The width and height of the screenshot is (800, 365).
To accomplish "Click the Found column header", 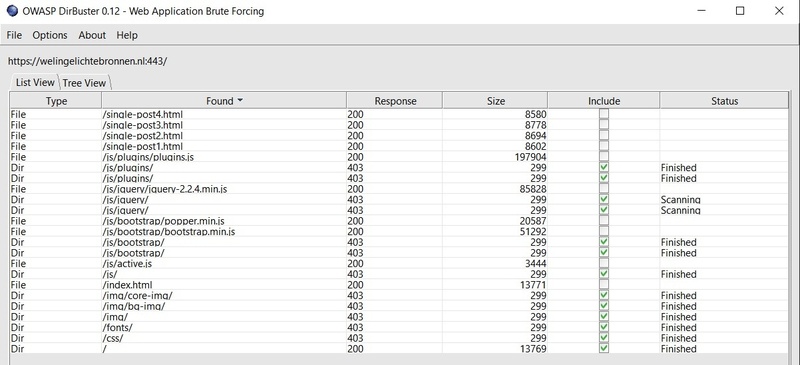I will [x=224, y=101].
